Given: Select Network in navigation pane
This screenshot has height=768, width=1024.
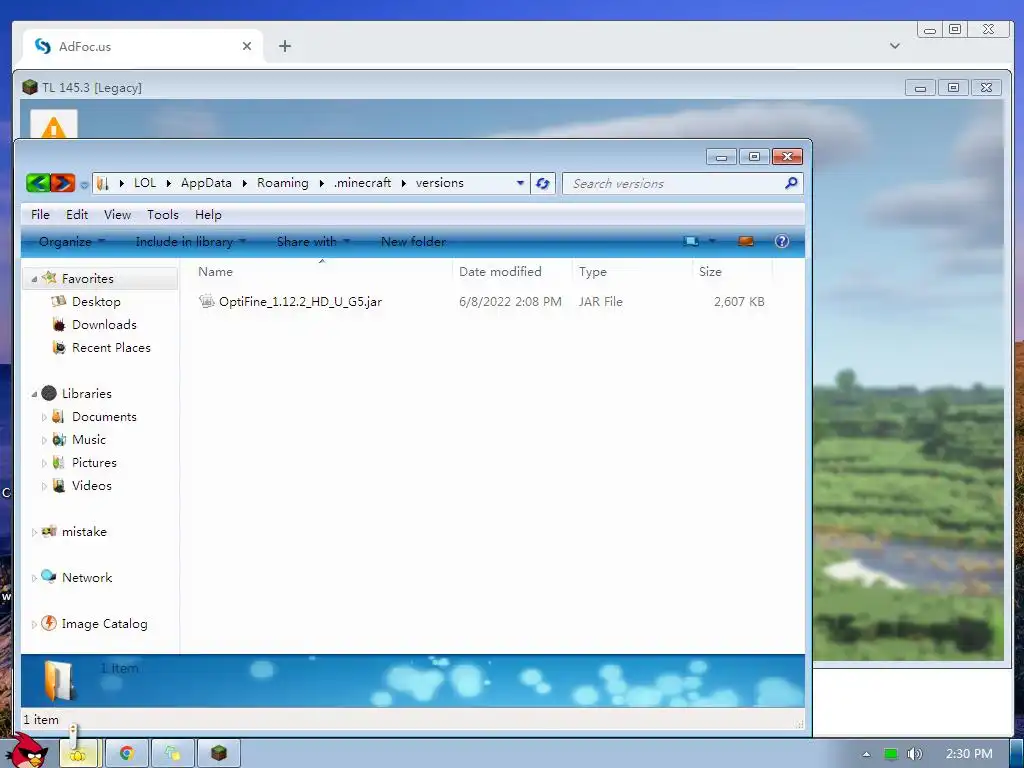Looking at the screenshot, I should pos(87,577).
